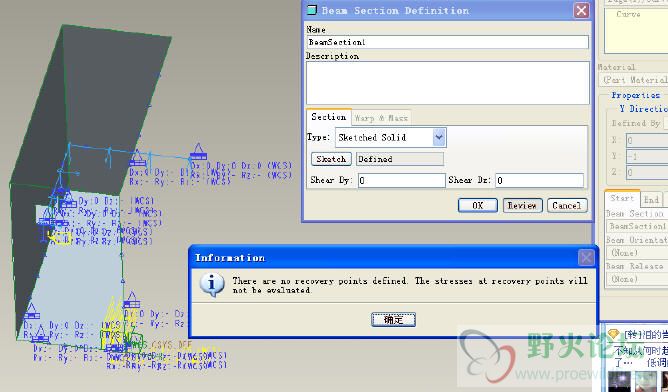
Task: Click the information bubble icon
Action: coord(212,285)
